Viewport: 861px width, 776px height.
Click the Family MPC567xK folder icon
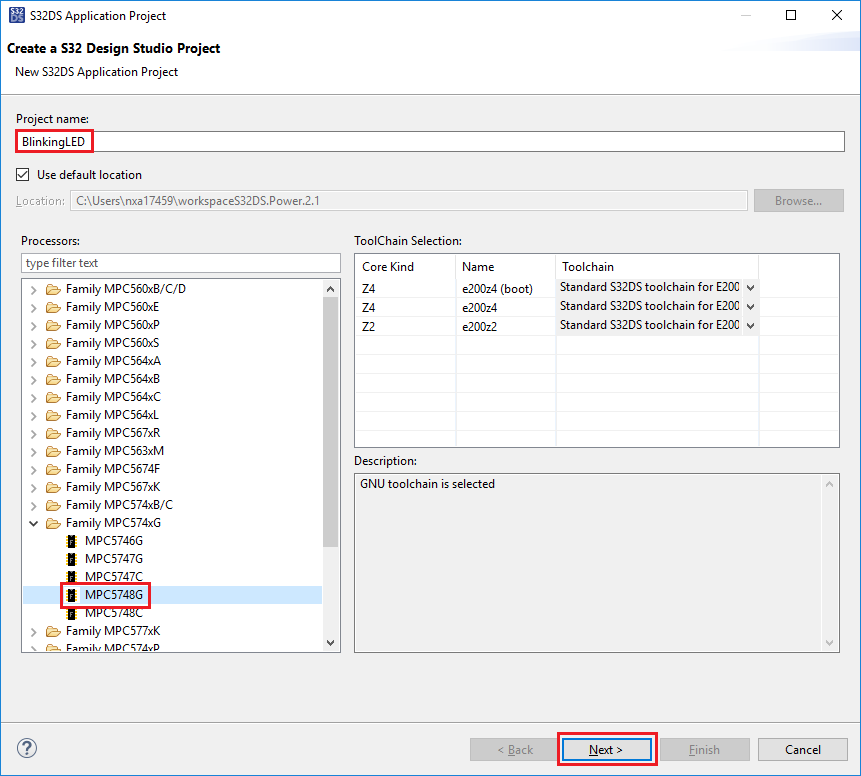(53, 487)
